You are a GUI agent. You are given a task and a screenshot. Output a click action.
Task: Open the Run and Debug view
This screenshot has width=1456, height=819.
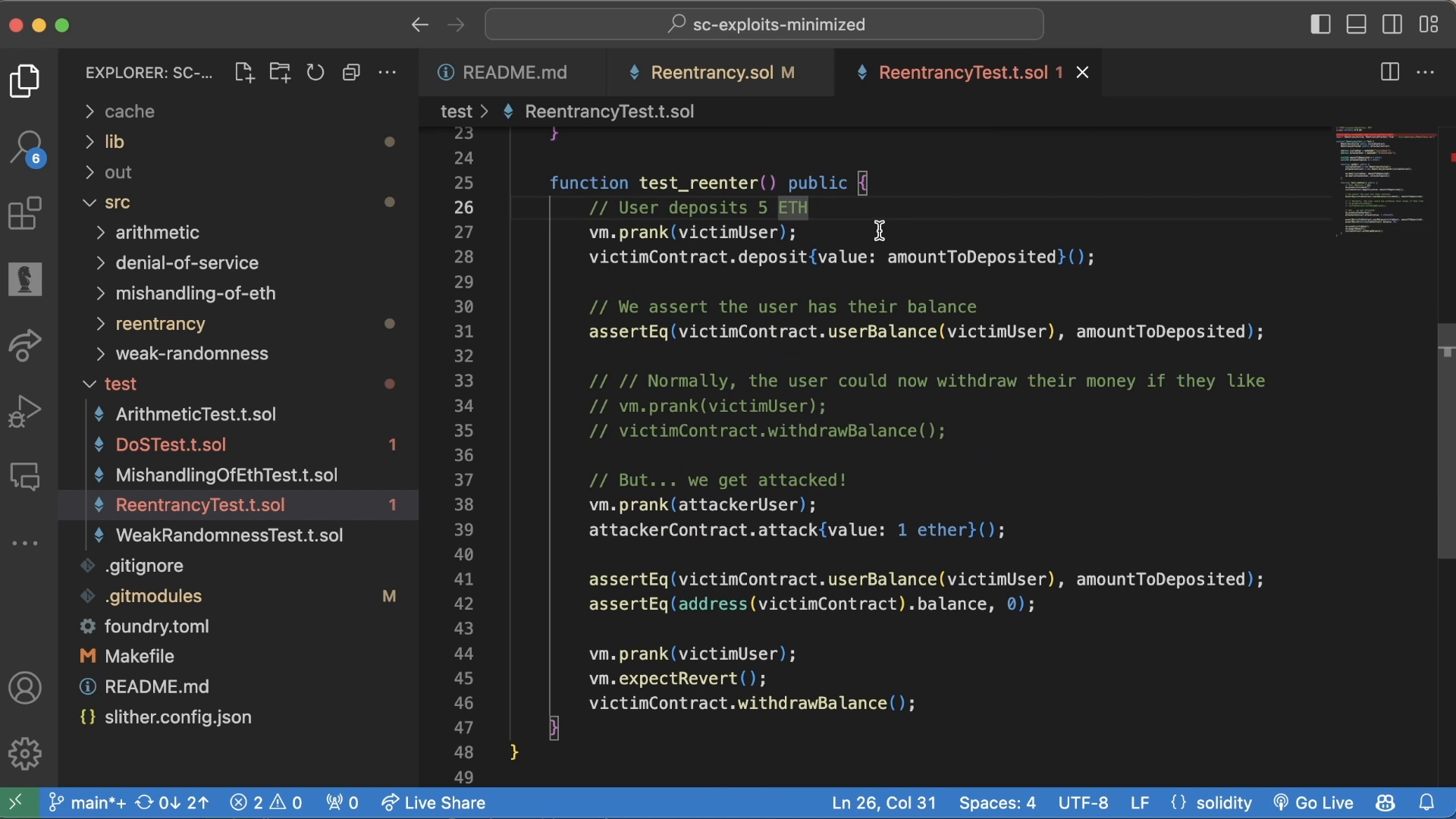(25, 412)
